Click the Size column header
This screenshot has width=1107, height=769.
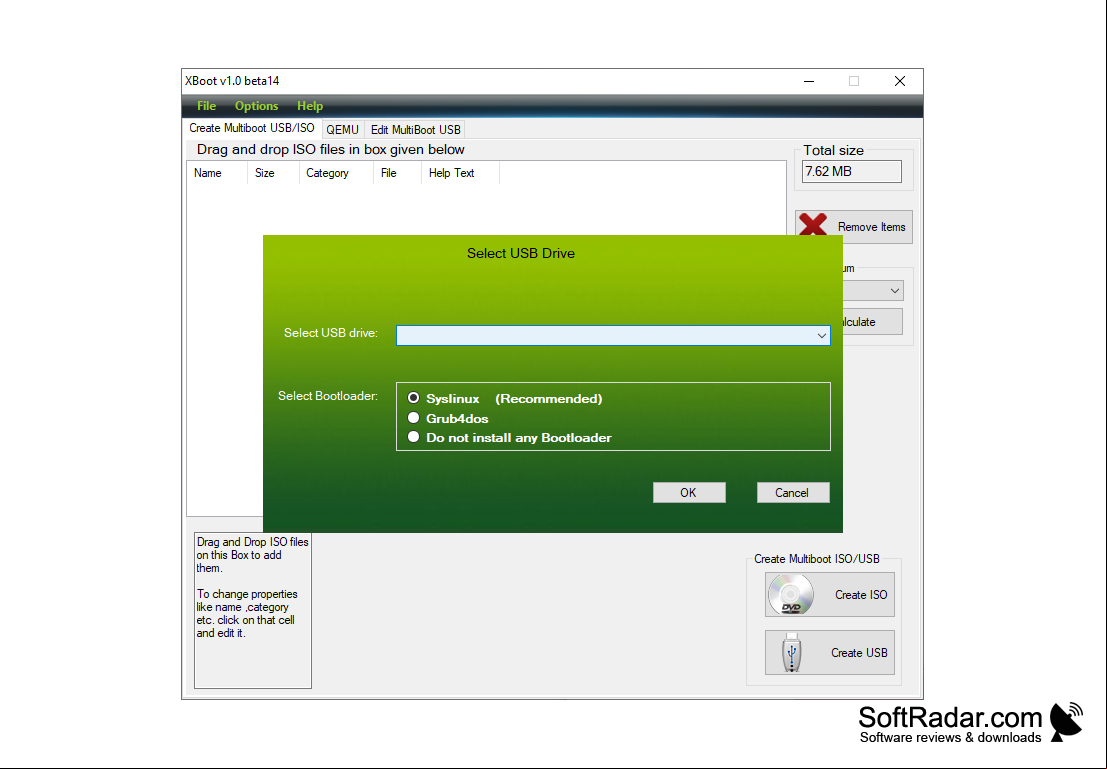tap(273, 173)
